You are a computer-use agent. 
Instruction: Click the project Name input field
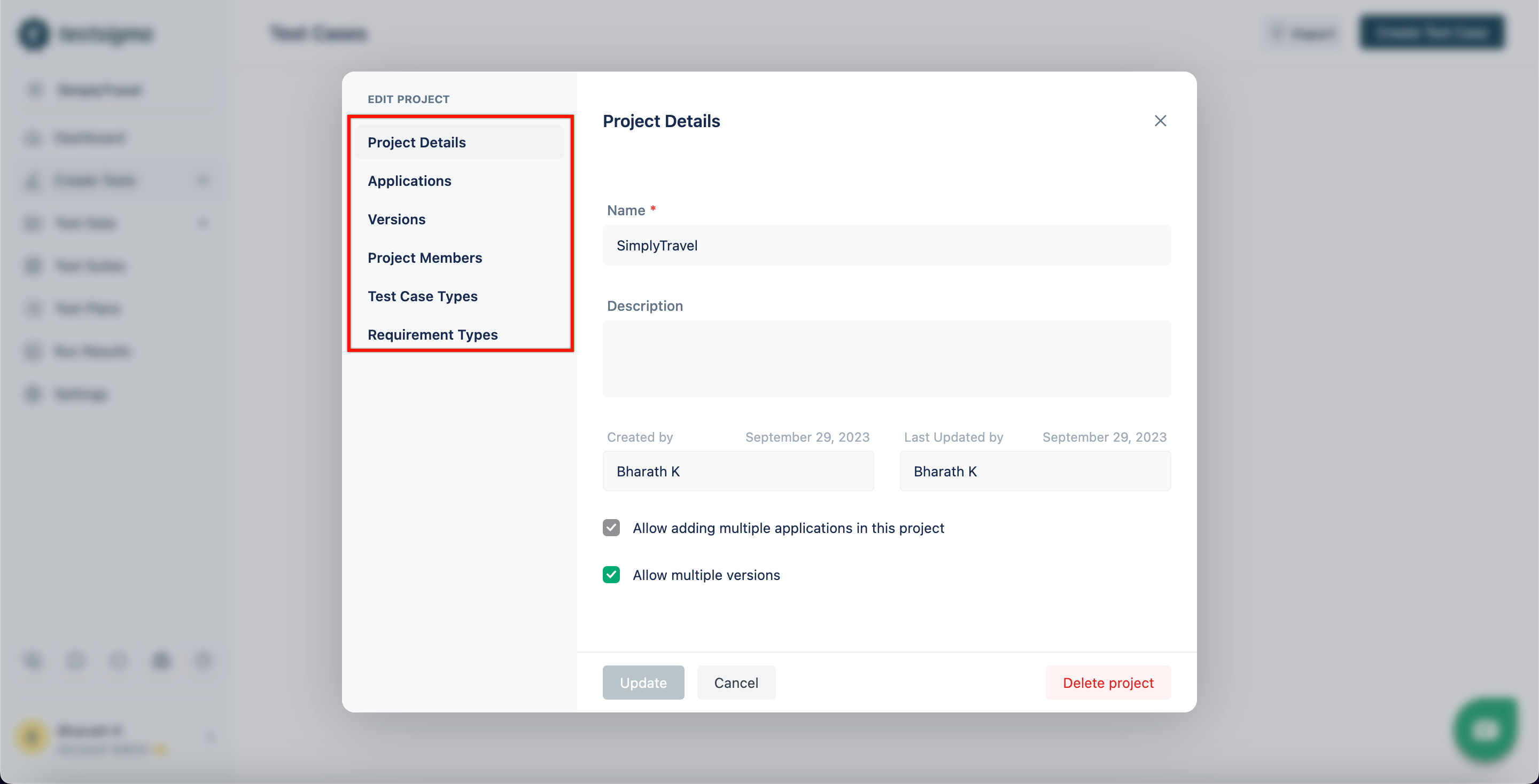click(x=886, y=244)
